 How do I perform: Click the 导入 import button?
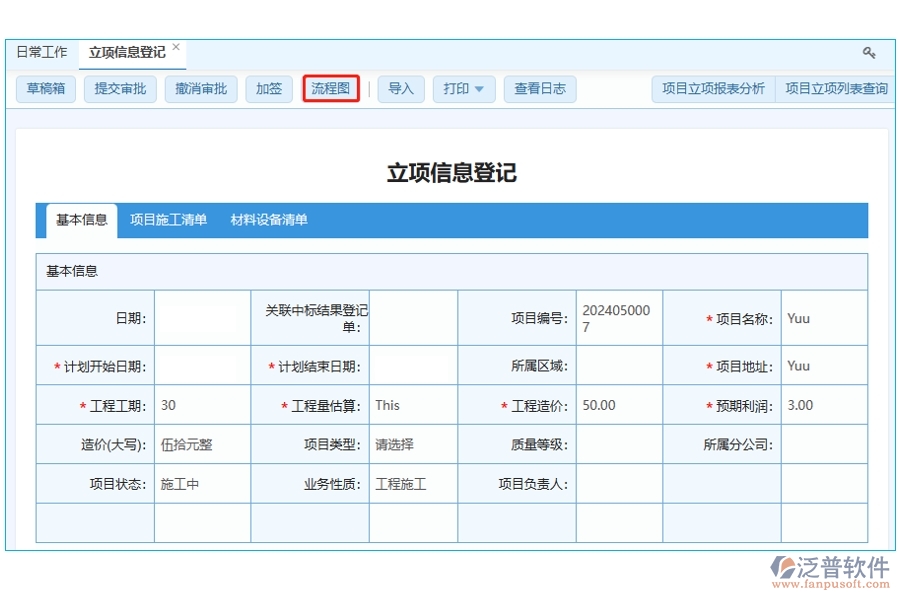pyautogui.click(x=401, y=88)
